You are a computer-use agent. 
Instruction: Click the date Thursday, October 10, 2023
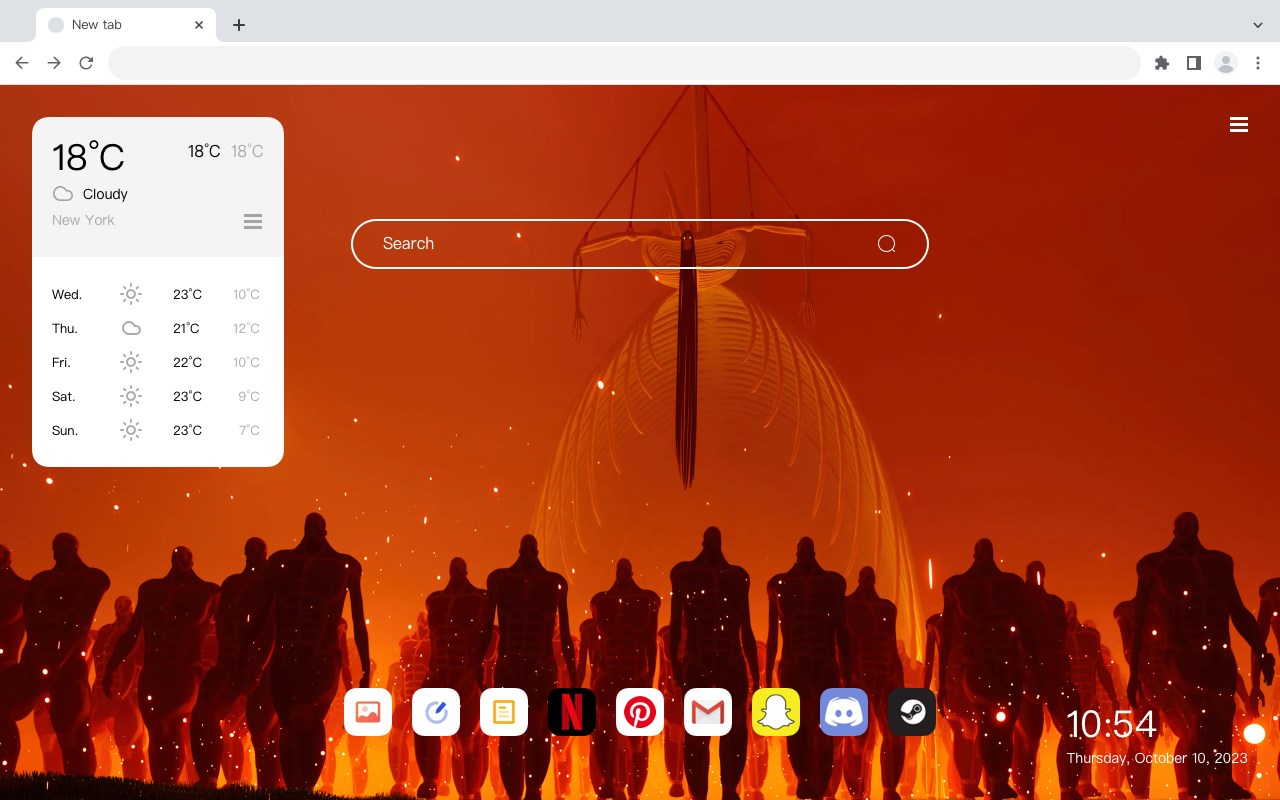[1157, 758]
